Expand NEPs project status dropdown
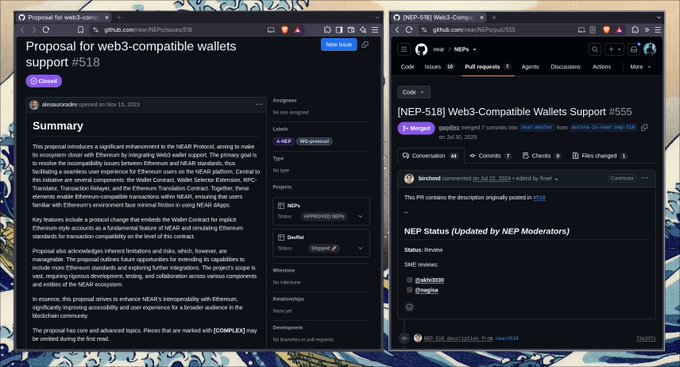This screenshot has width=680, height=367. pyautogui.click(x=360, y=216)
